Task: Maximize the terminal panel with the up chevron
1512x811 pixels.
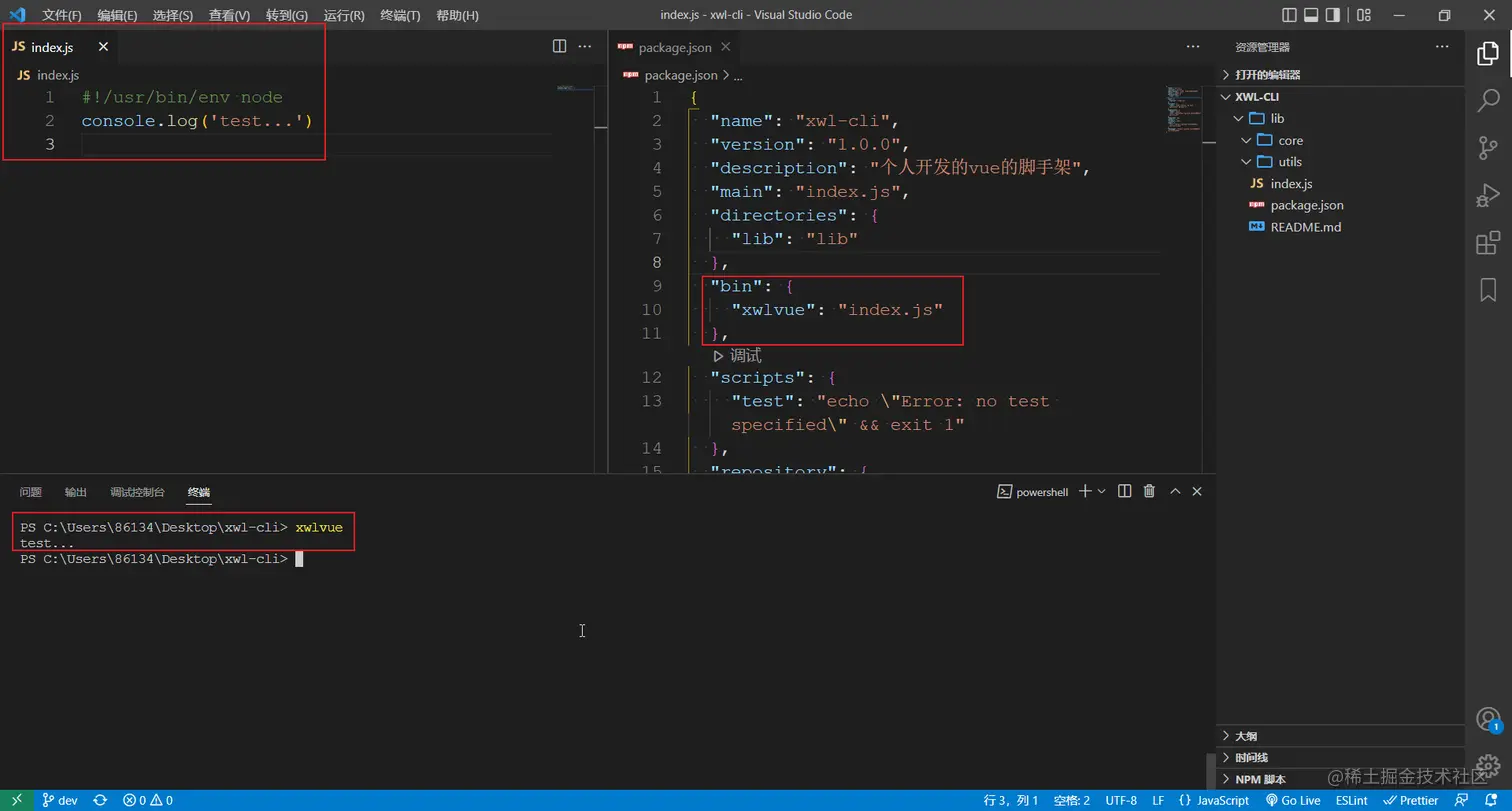Action: tap(1175, 491)
